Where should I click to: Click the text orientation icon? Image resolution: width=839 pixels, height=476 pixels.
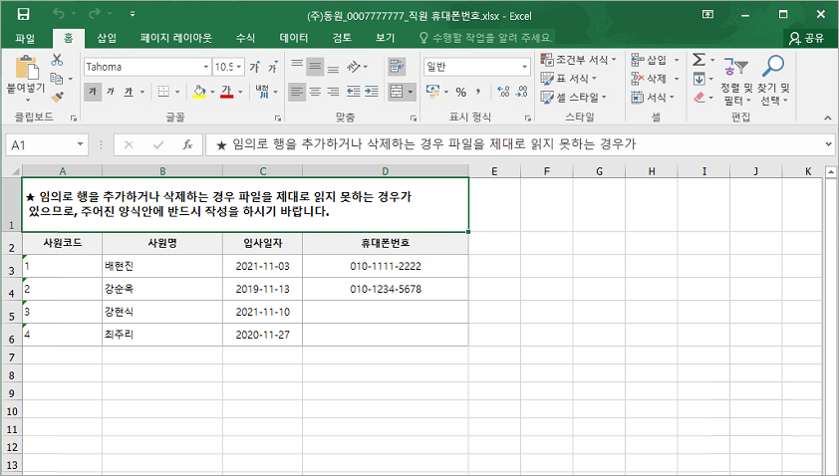(x=354, y=67)
